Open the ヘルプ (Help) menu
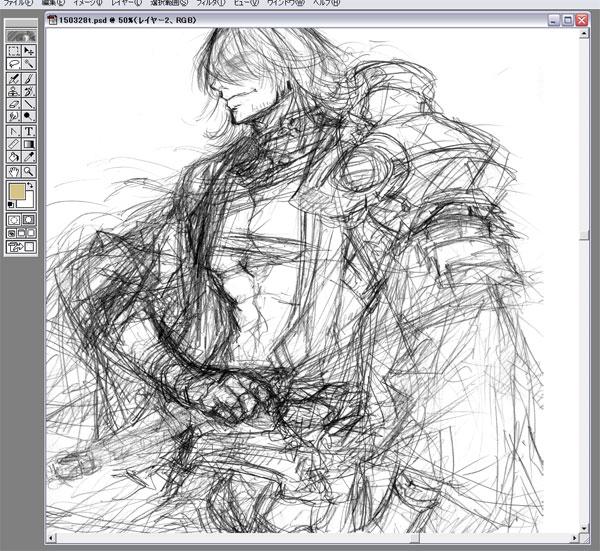This screenshot has width=600, height=551. click(326, 3)
